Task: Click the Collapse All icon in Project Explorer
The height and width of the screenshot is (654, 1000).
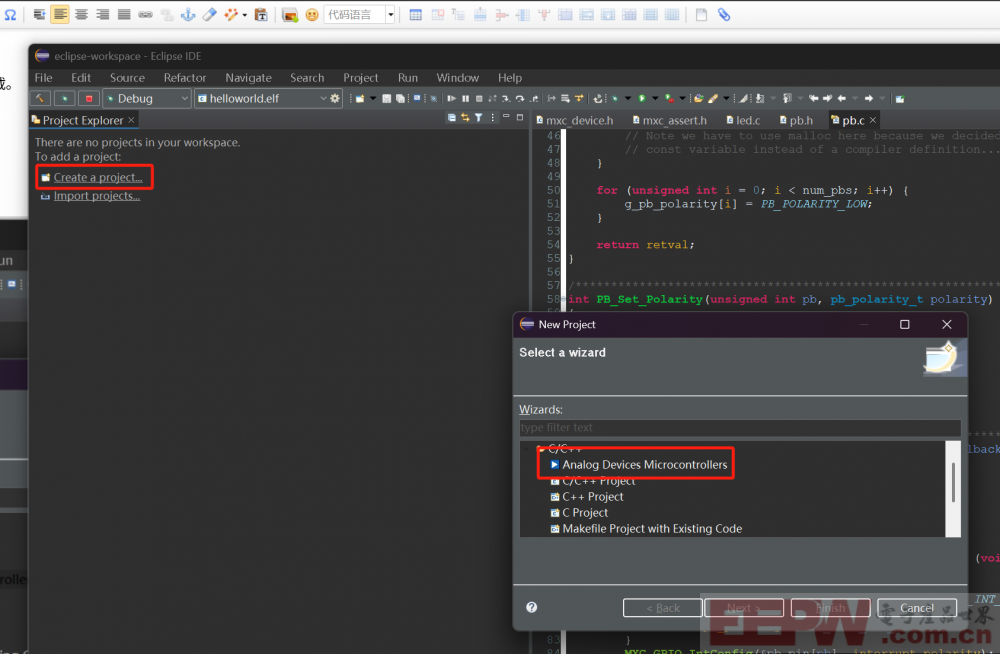Action: pyautogui.click(x=452, y=118)
